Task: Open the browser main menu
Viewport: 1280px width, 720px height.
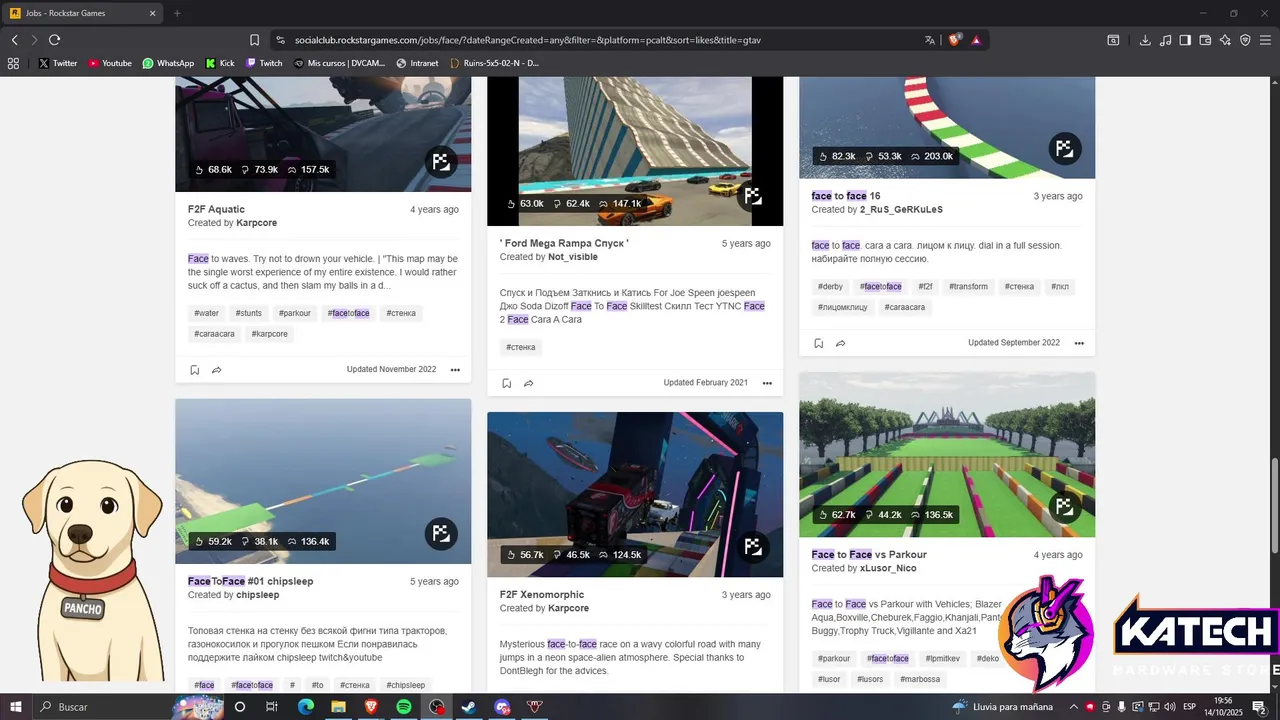Action: pos(1265,40)
